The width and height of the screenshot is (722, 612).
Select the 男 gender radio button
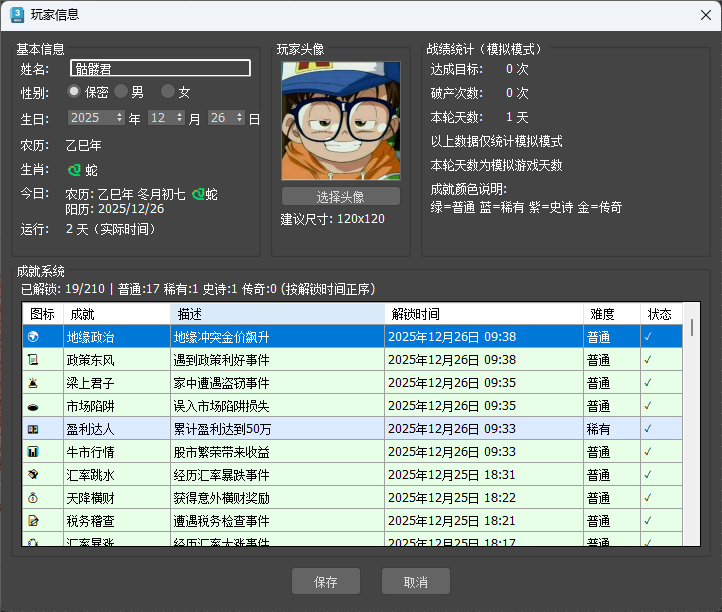[121, 92]
